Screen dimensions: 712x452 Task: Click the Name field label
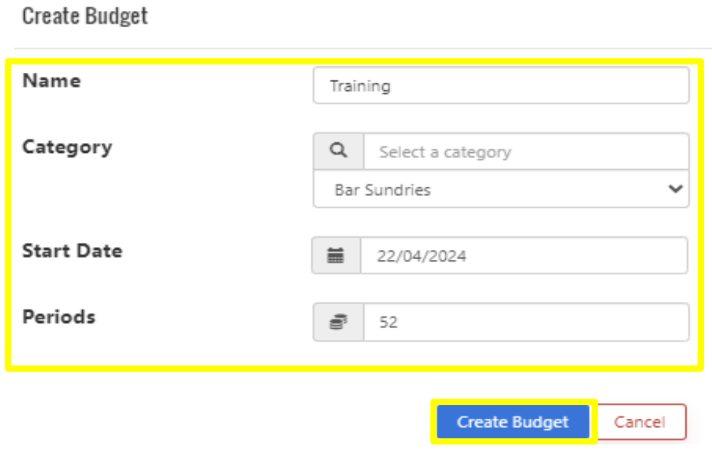(51, 81)
